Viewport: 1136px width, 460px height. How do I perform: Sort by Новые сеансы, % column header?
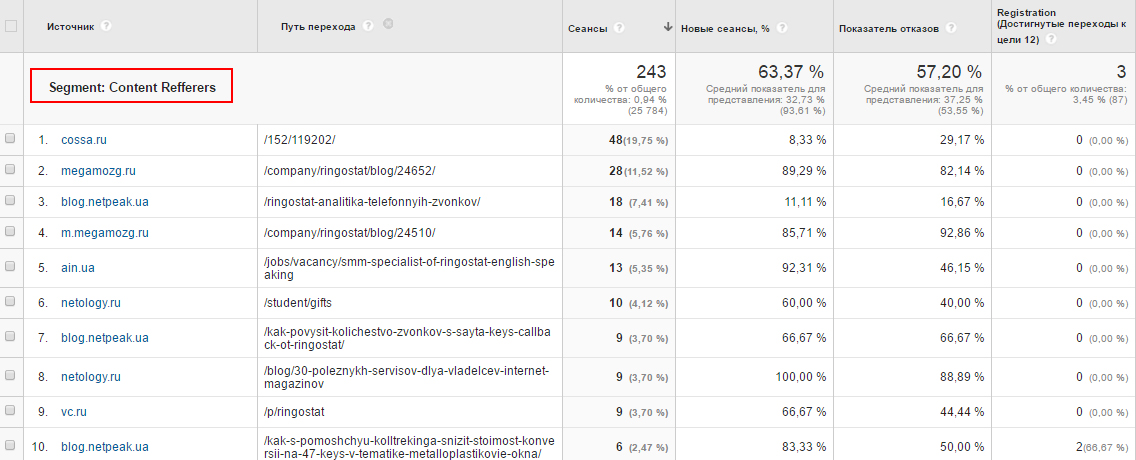click(x=724, y=28)
